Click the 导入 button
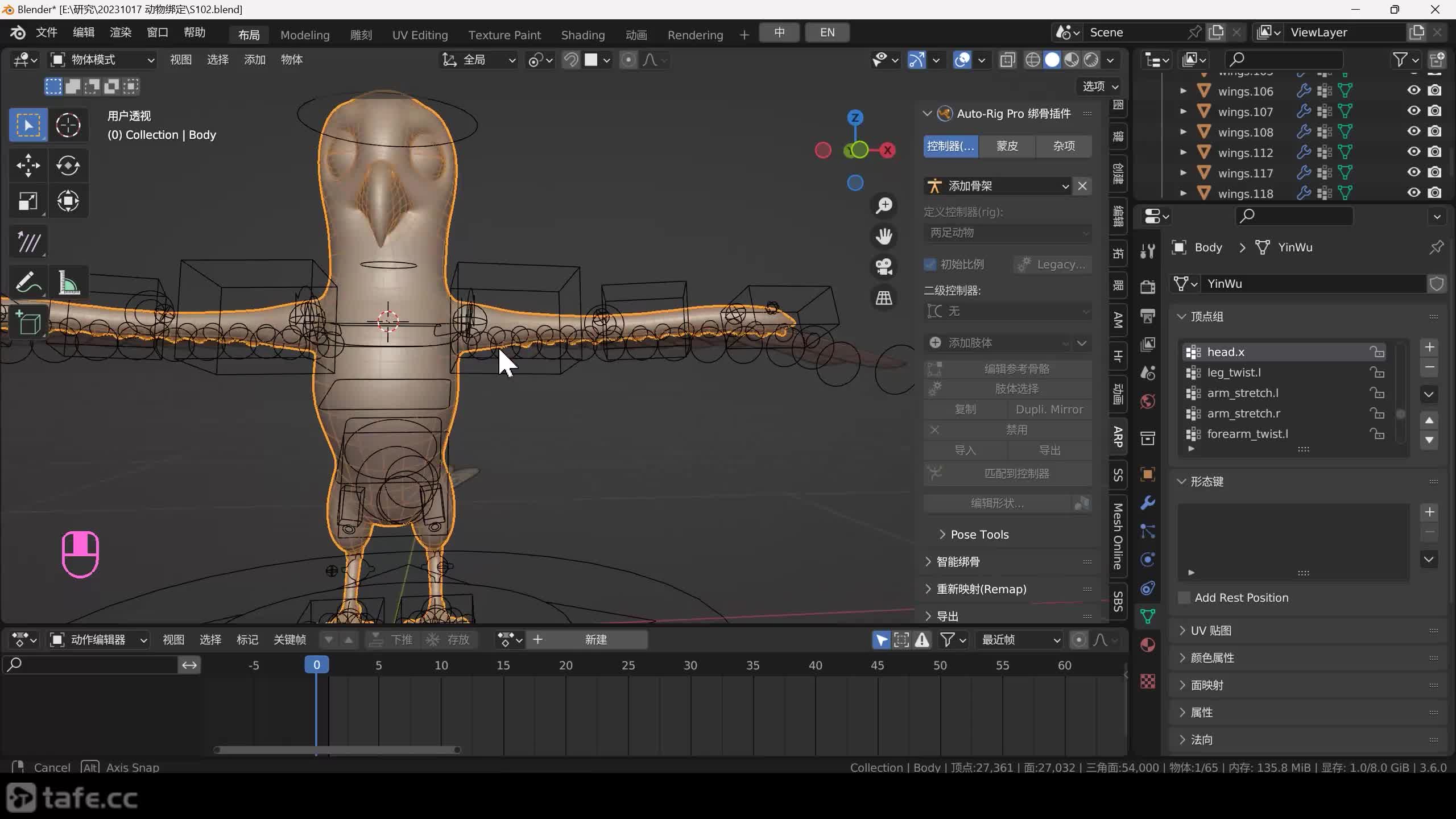The width and height of the screenshot is (1456, 819). (x=965, y=450)
